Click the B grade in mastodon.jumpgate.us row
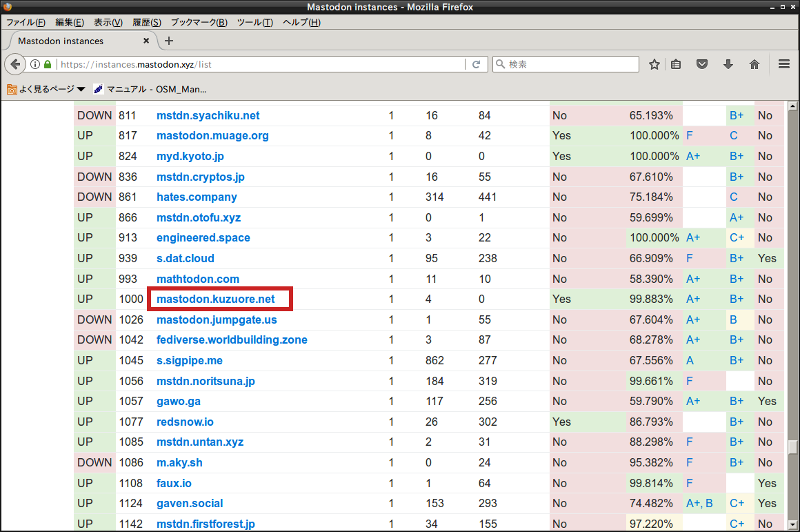This screenshot has height=532, width=800. [733, 320]
